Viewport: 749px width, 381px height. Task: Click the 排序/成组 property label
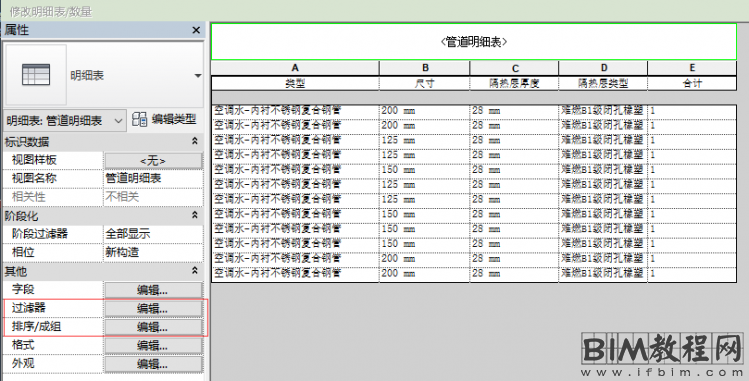click(x=36, y=327)
